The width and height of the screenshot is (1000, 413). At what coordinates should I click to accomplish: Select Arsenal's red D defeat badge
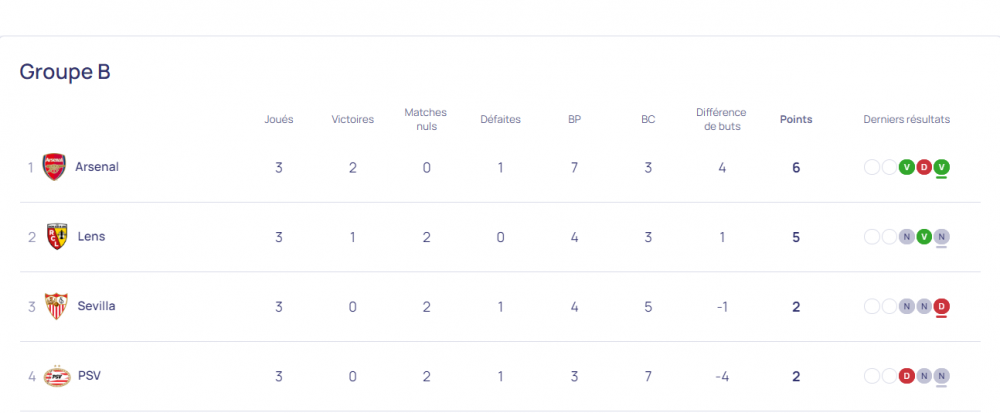[924, 168]
